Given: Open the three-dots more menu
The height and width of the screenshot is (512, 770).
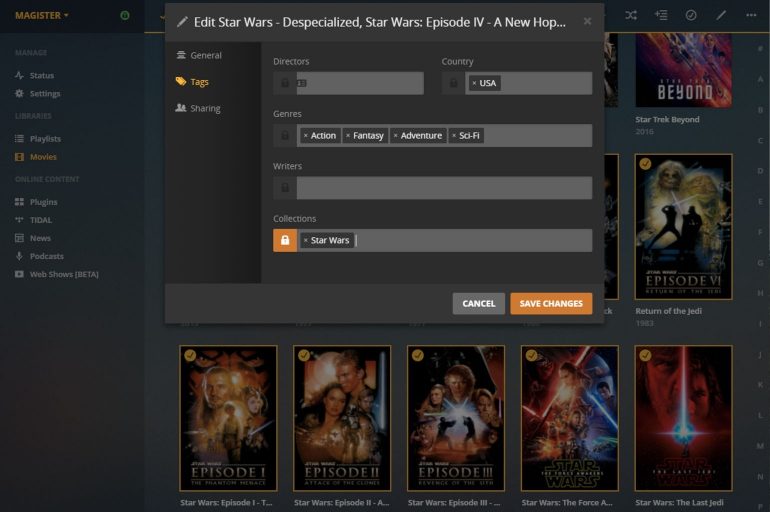Looking at the screenshot, I should pos(751,15).
